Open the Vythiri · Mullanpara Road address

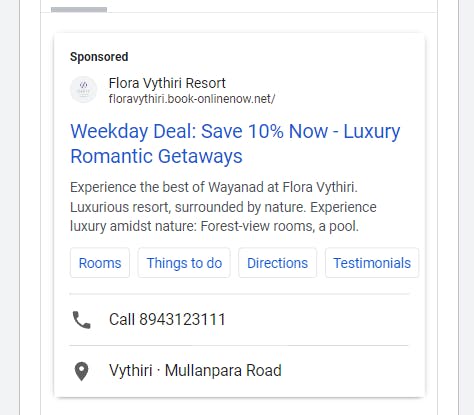(195, 370)
